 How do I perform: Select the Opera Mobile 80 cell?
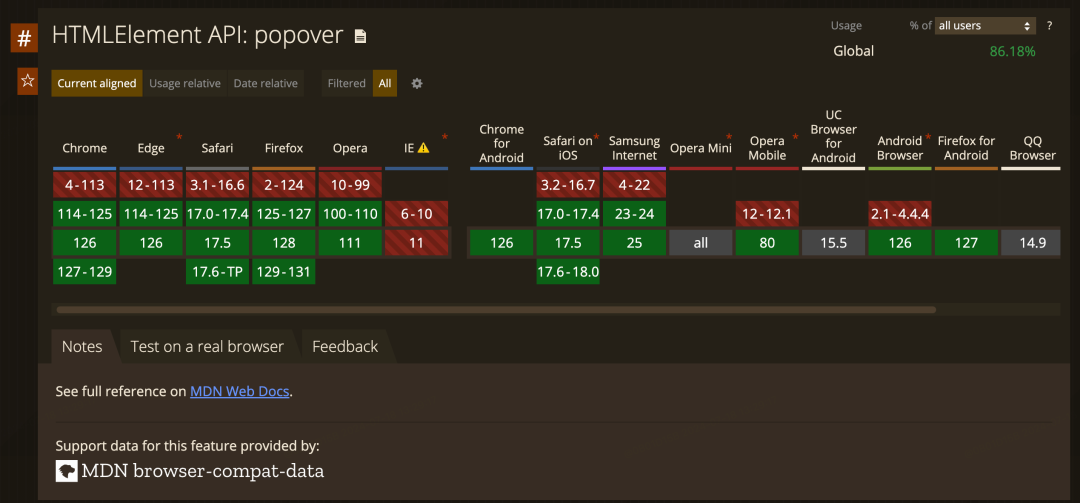coord(767,243)
